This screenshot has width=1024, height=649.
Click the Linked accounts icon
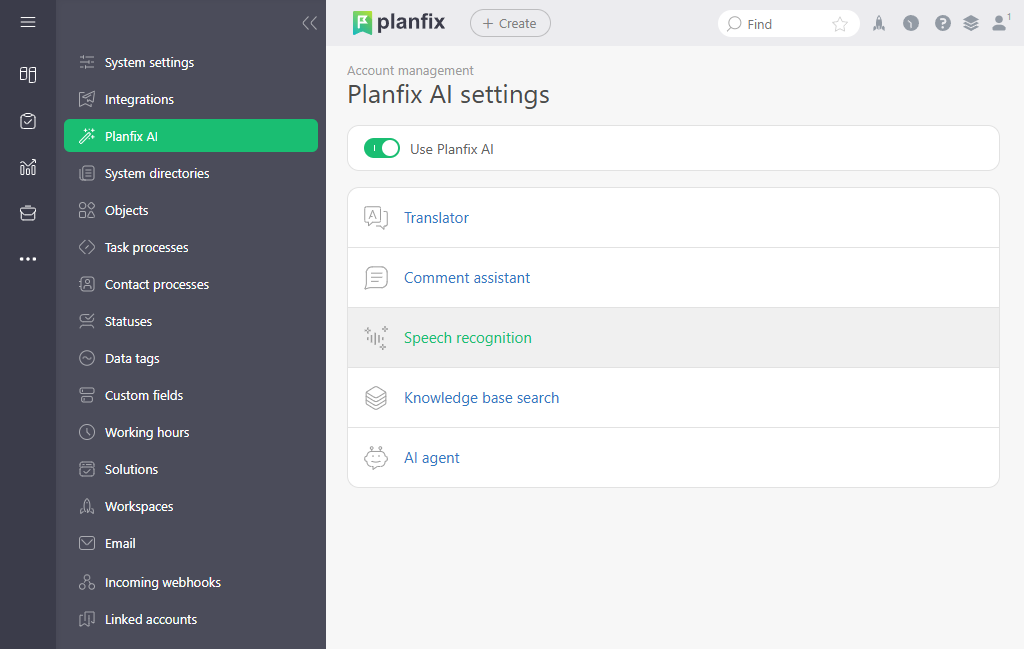tap(87, 619)
